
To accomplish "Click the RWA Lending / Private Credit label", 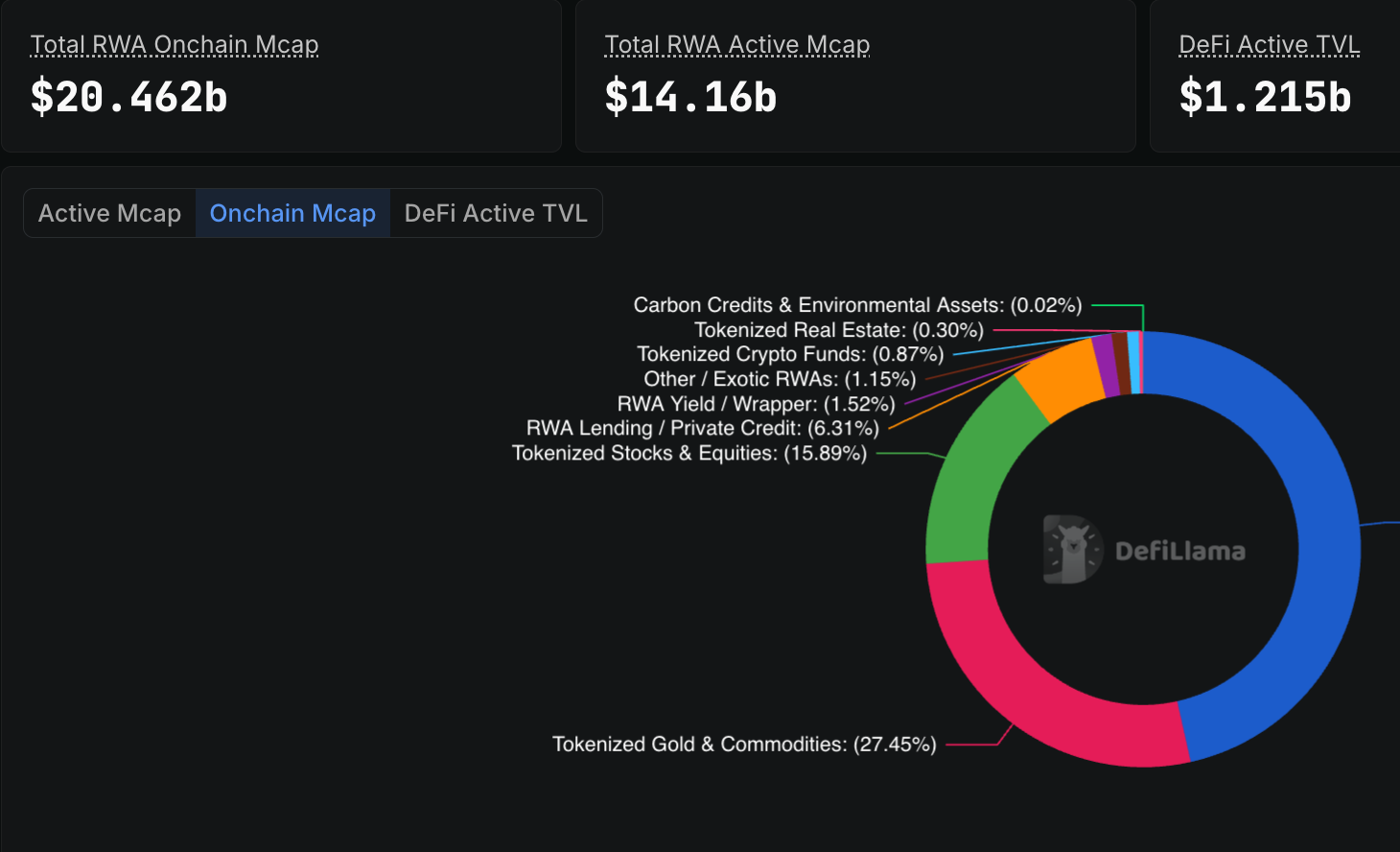I will [703, 428].
